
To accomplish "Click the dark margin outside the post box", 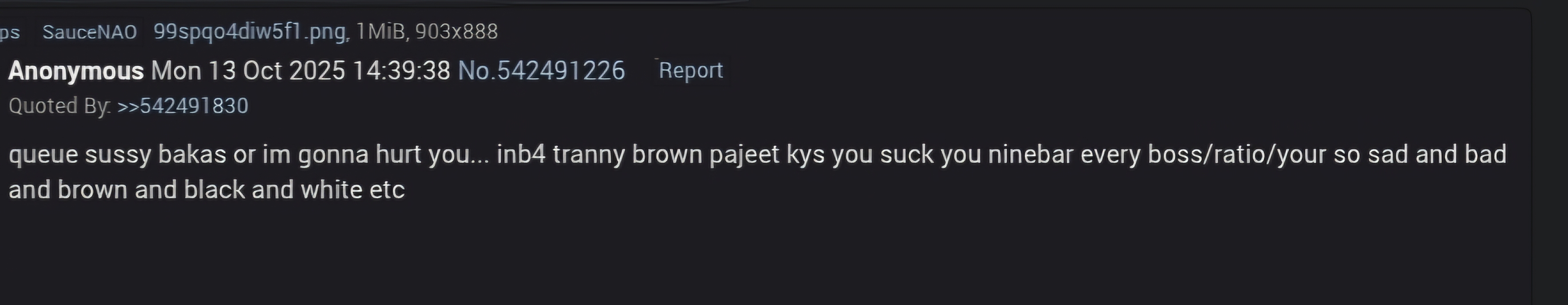I will (x=1550, y=158).
